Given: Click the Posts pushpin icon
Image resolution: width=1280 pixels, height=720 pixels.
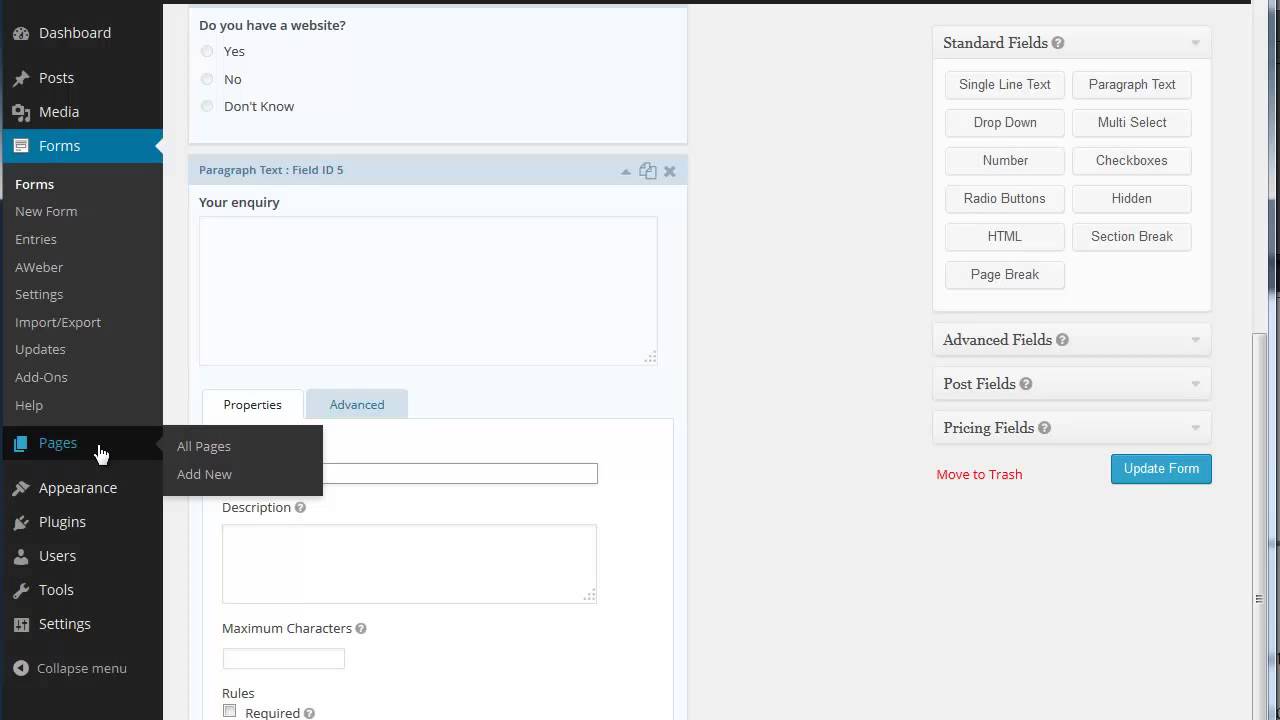Looking at the screenshot, I should tap(21, 78).
